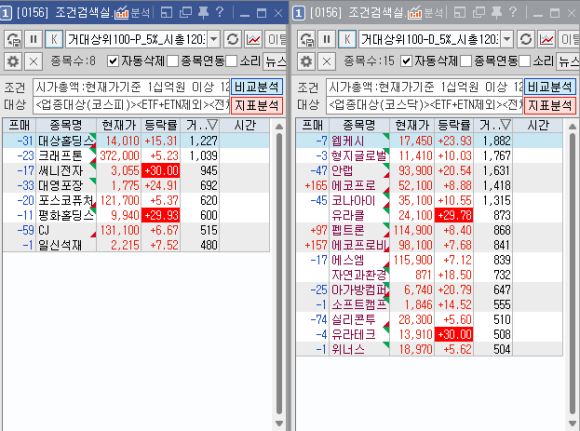Open 분석 in right window title bar
The width and height of the screenshot is (580, 431).
point(426,13)
